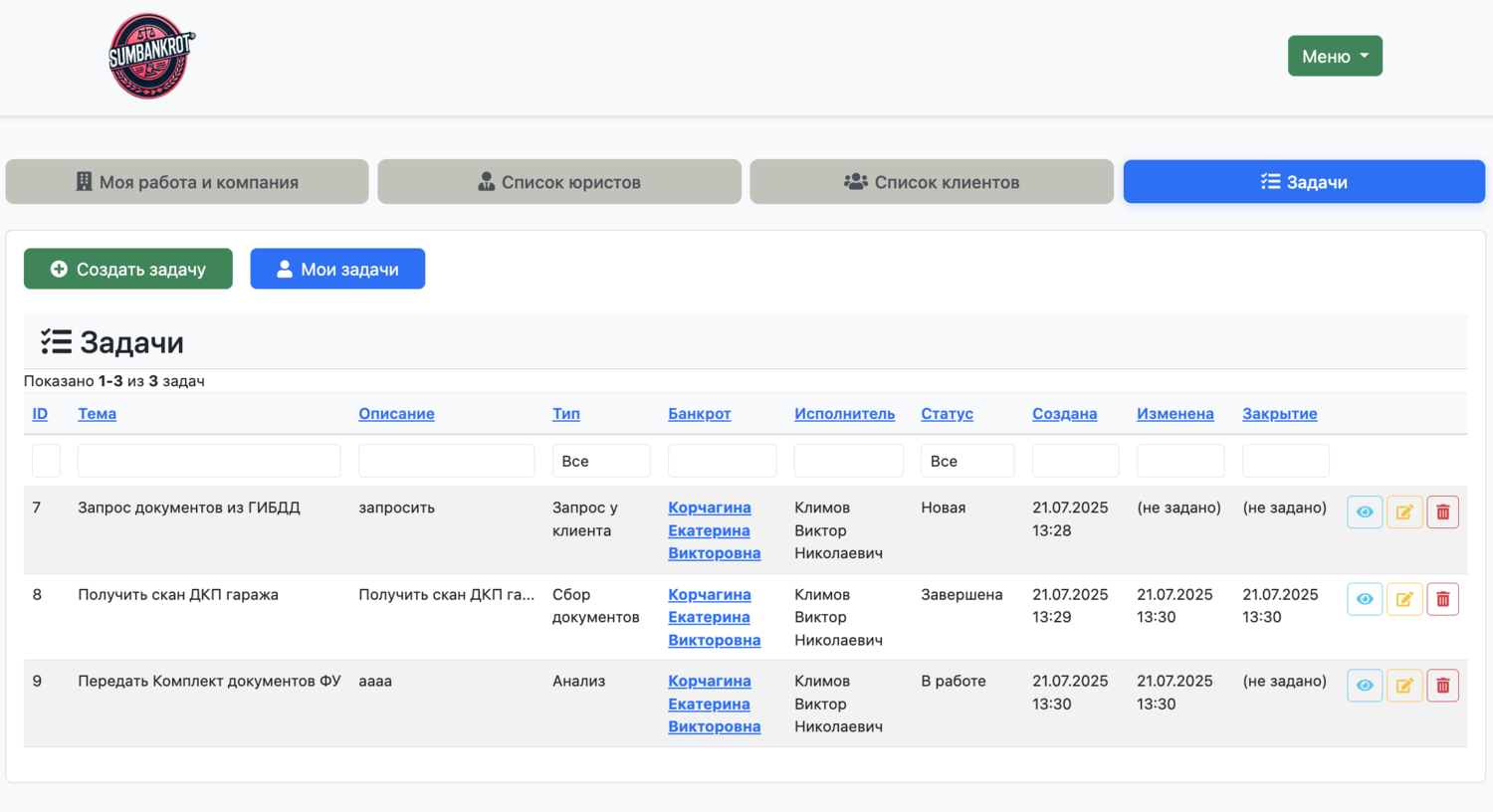The height and width of the screenshot is (812, 1493).
Task: Focus the Тема filter field
Action: [x=209, y=461]
